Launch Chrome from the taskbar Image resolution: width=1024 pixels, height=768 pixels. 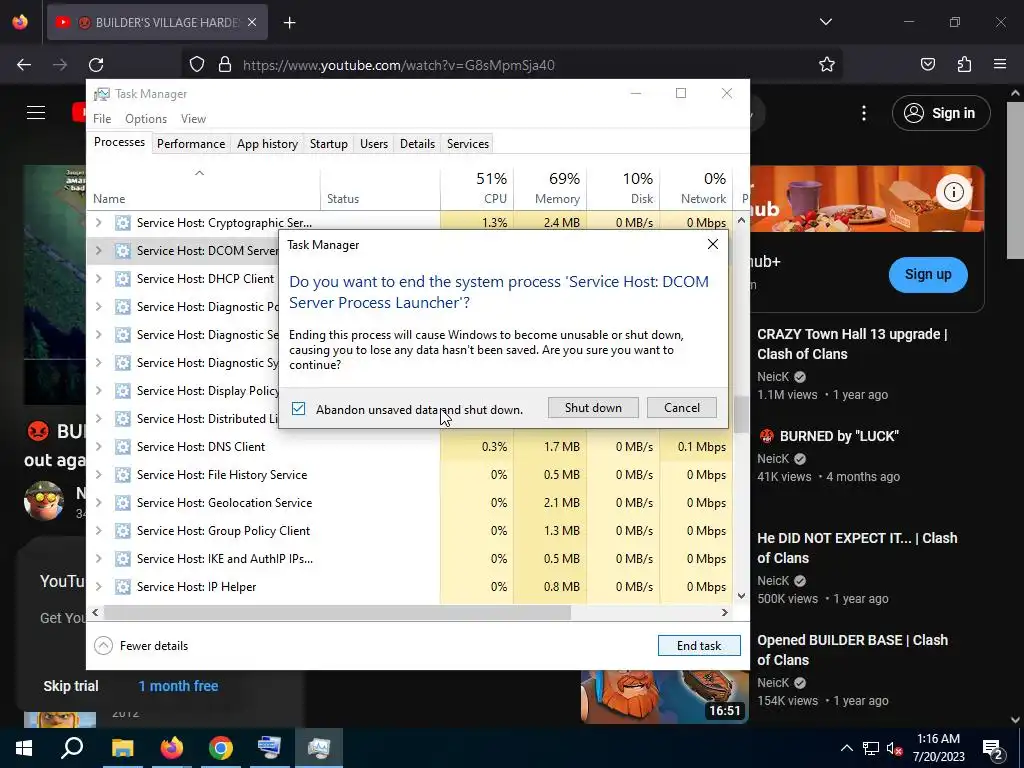(x=221, y=748)
